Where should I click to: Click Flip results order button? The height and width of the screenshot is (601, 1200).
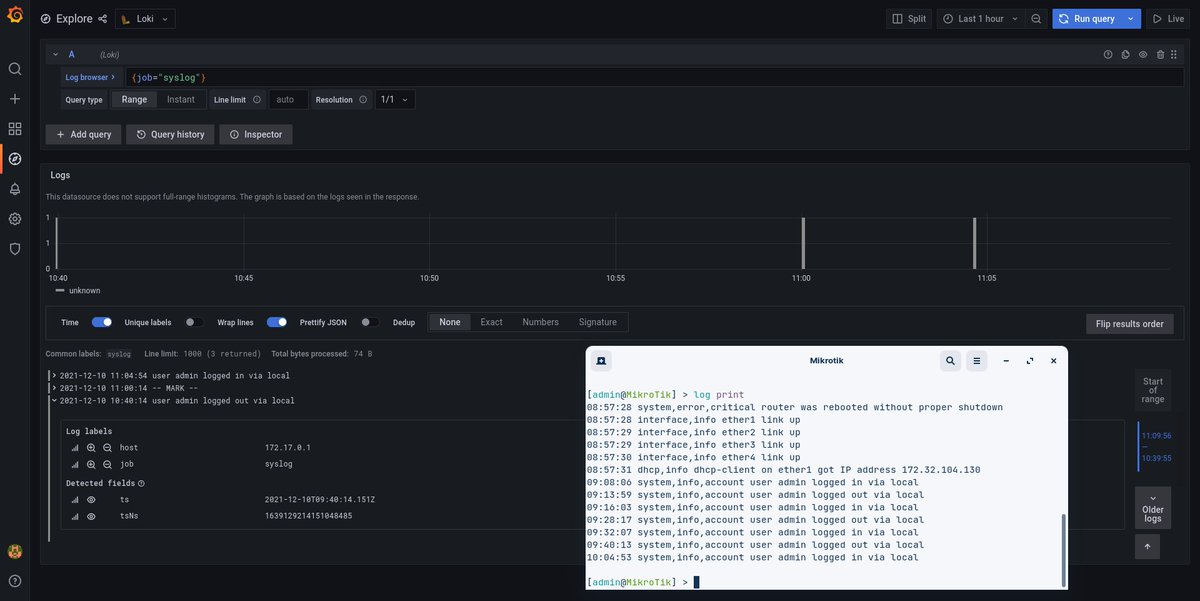point(1130,323)
